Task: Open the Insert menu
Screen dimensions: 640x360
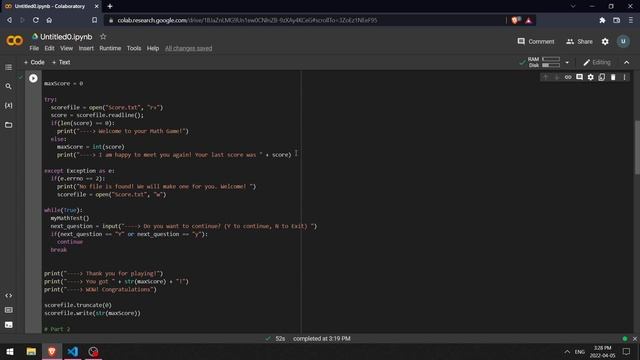Action: 86,48
